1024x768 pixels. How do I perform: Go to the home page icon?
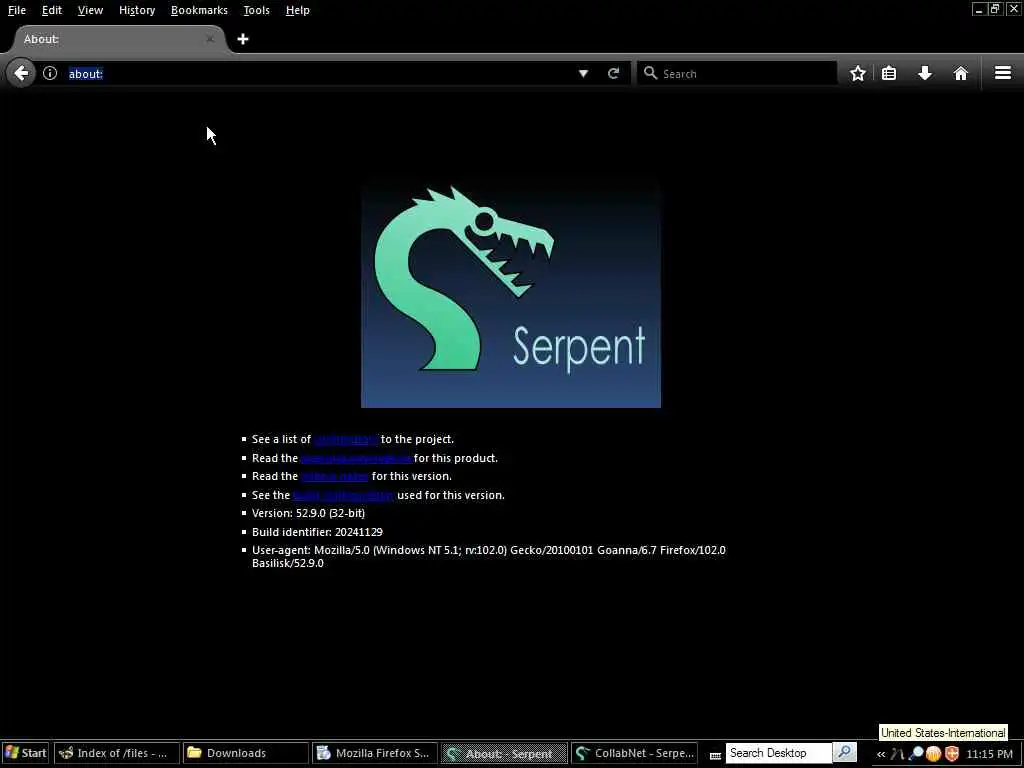(960, 73)
